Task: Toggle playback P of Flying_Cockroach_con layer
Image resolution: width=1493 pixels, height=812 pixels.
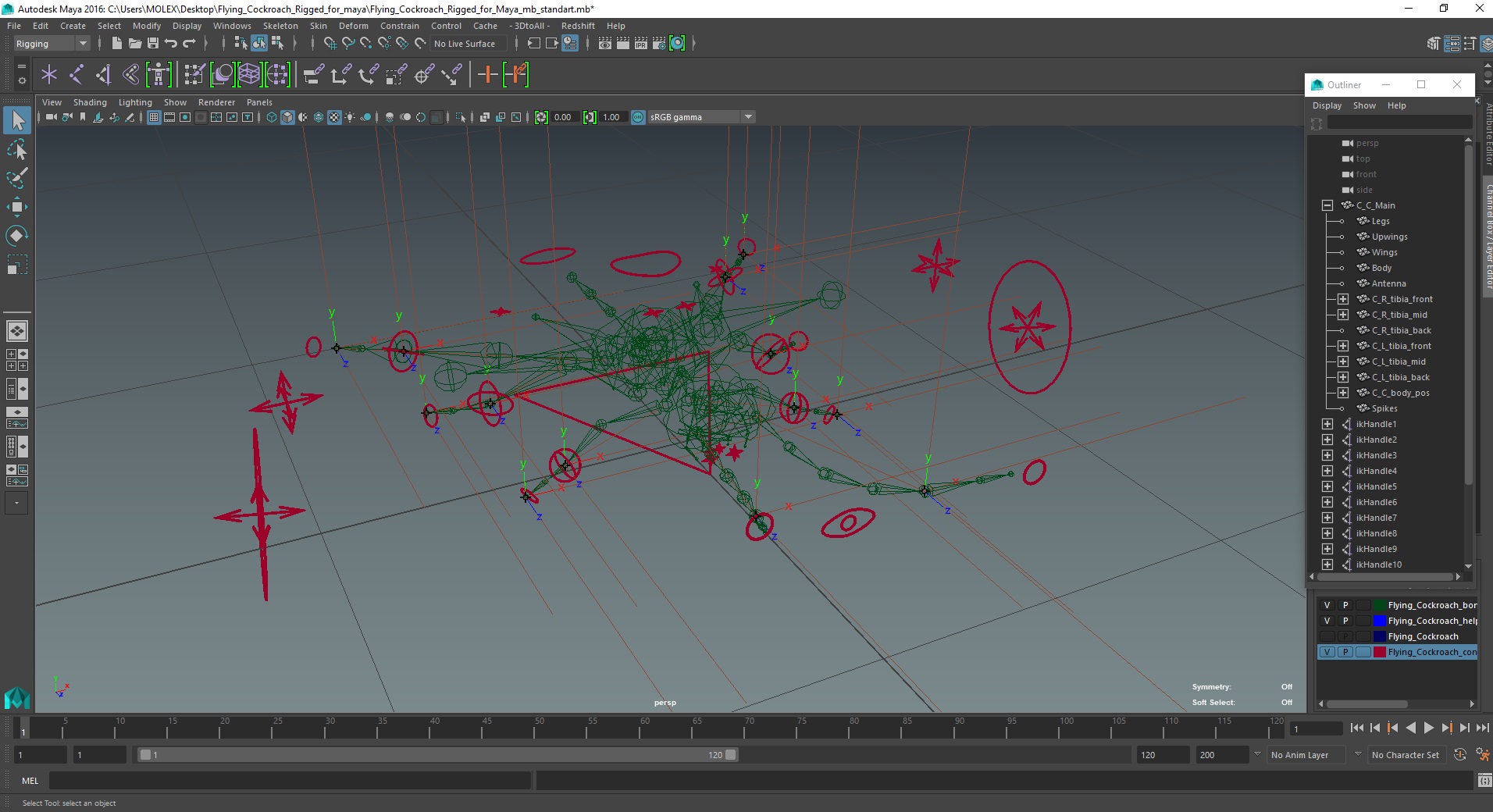Action: tap(1345, 652)
